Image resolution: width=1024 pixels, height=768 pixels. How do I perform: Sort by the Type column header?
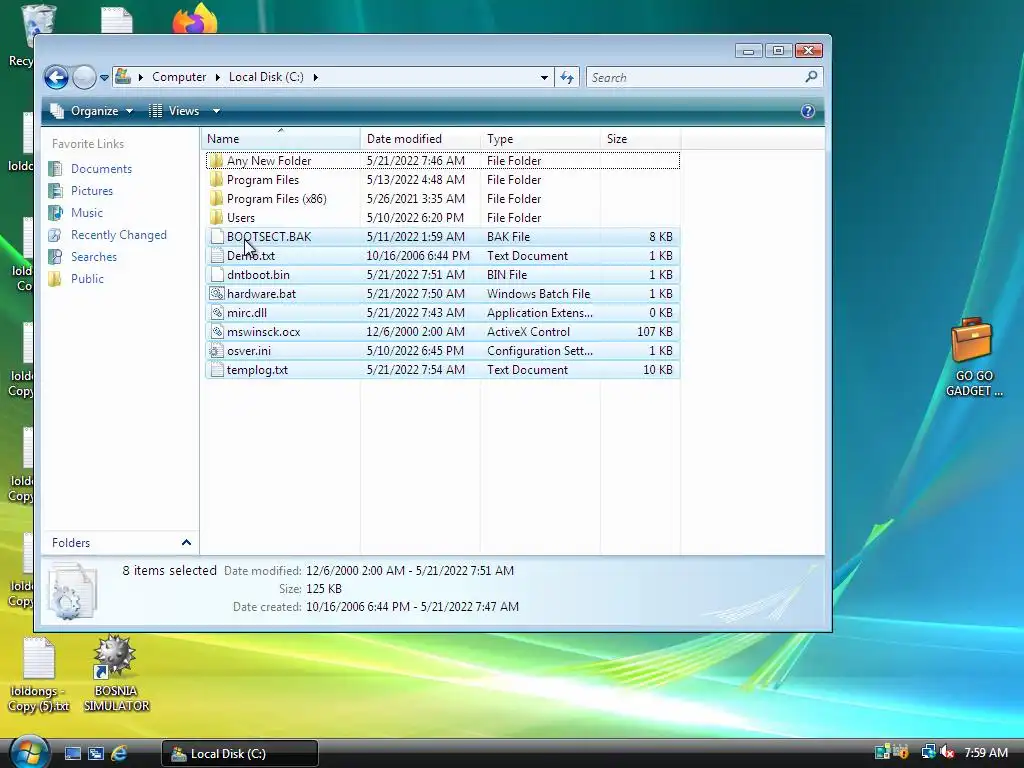(540, 138)
